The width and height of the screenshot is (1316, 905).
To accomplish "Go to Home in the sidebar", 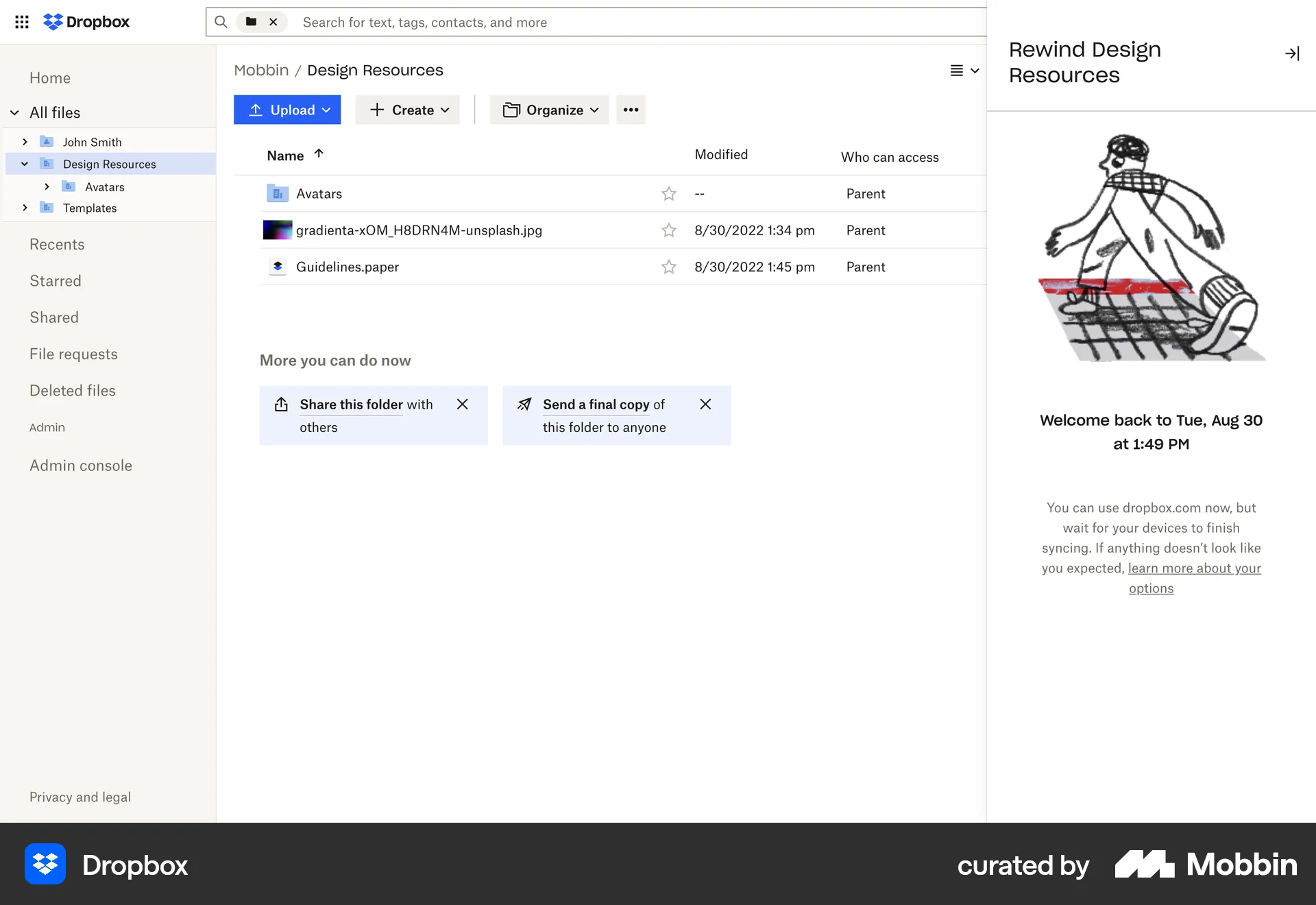I will tap(50, 78).
